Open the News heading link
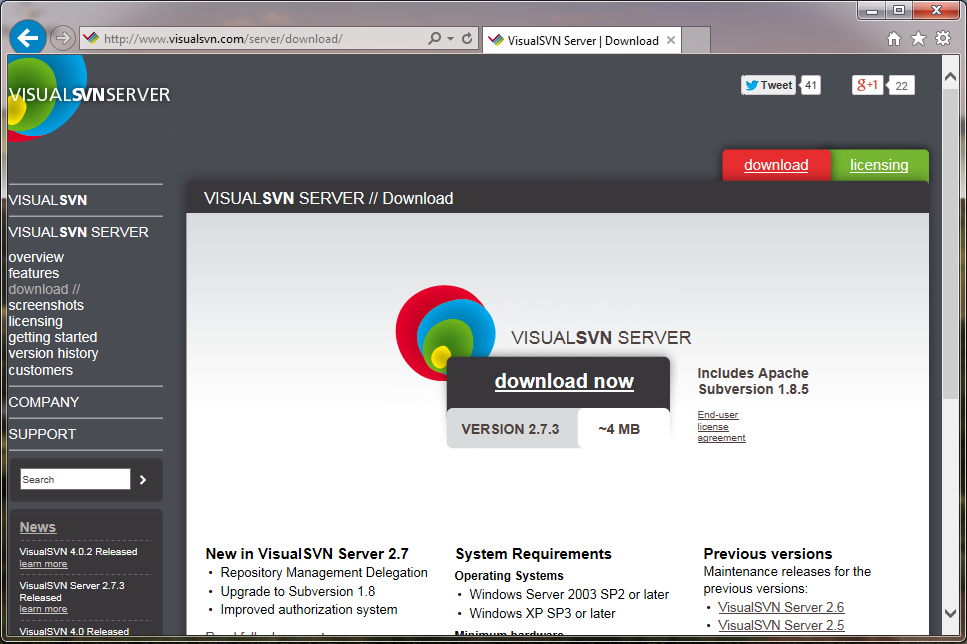 [x=38, y=527]
